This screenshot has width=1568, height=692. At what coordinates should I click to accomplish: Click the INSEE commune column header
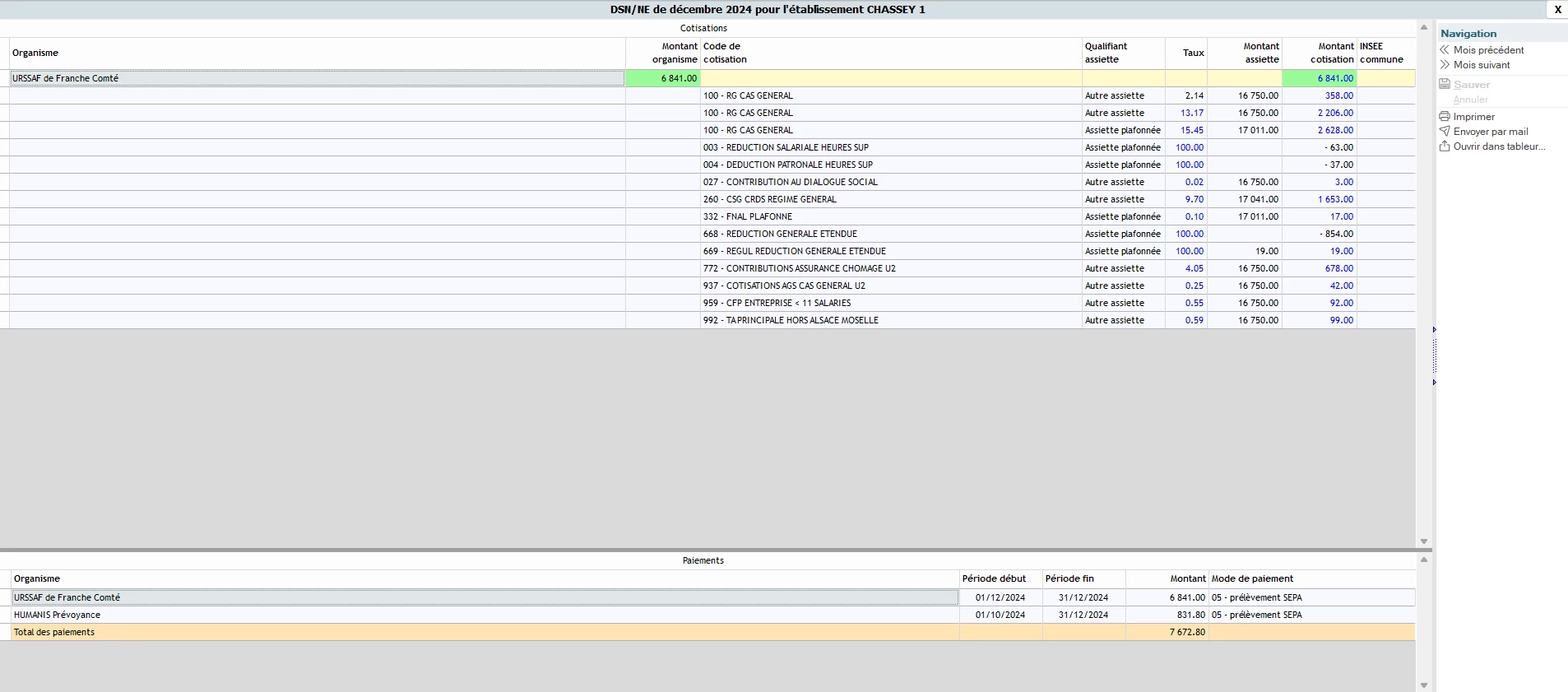click(x=1386, y=53)
